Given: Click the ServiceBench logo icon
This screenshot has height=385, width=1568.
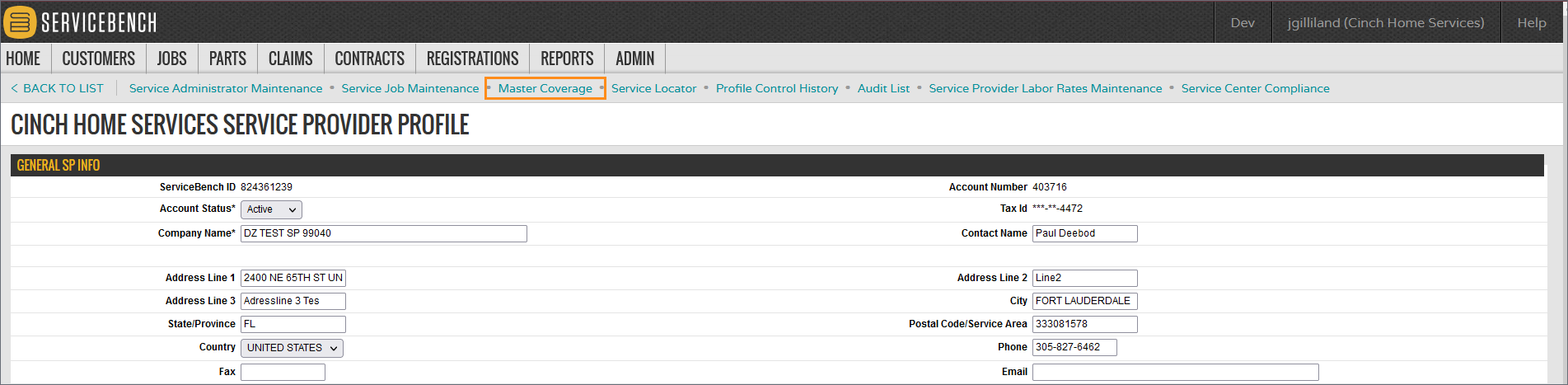Looking at the screenshot, I should (20, 22).
